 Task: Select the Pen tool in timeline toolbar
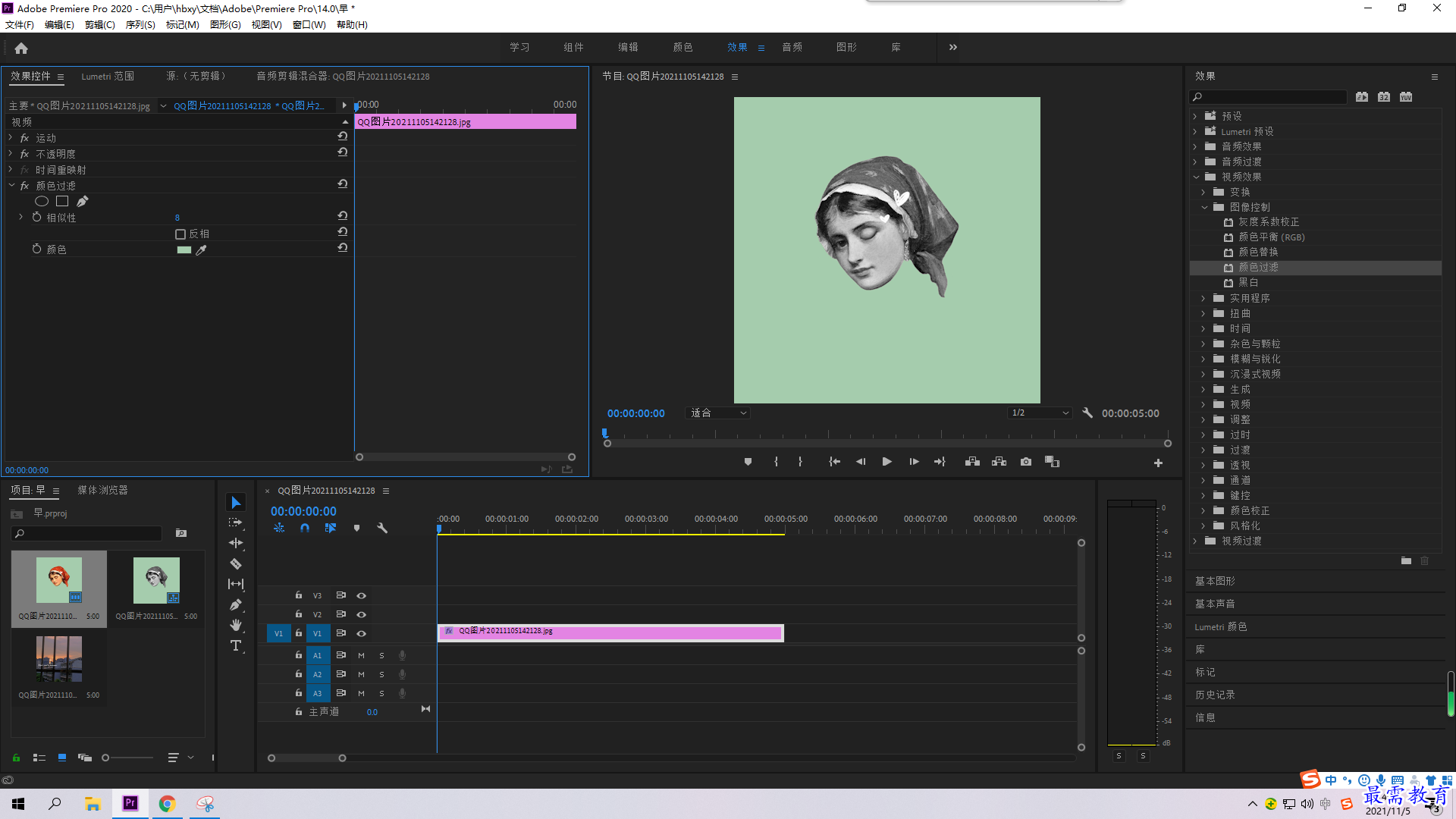(x=236, y=604)
